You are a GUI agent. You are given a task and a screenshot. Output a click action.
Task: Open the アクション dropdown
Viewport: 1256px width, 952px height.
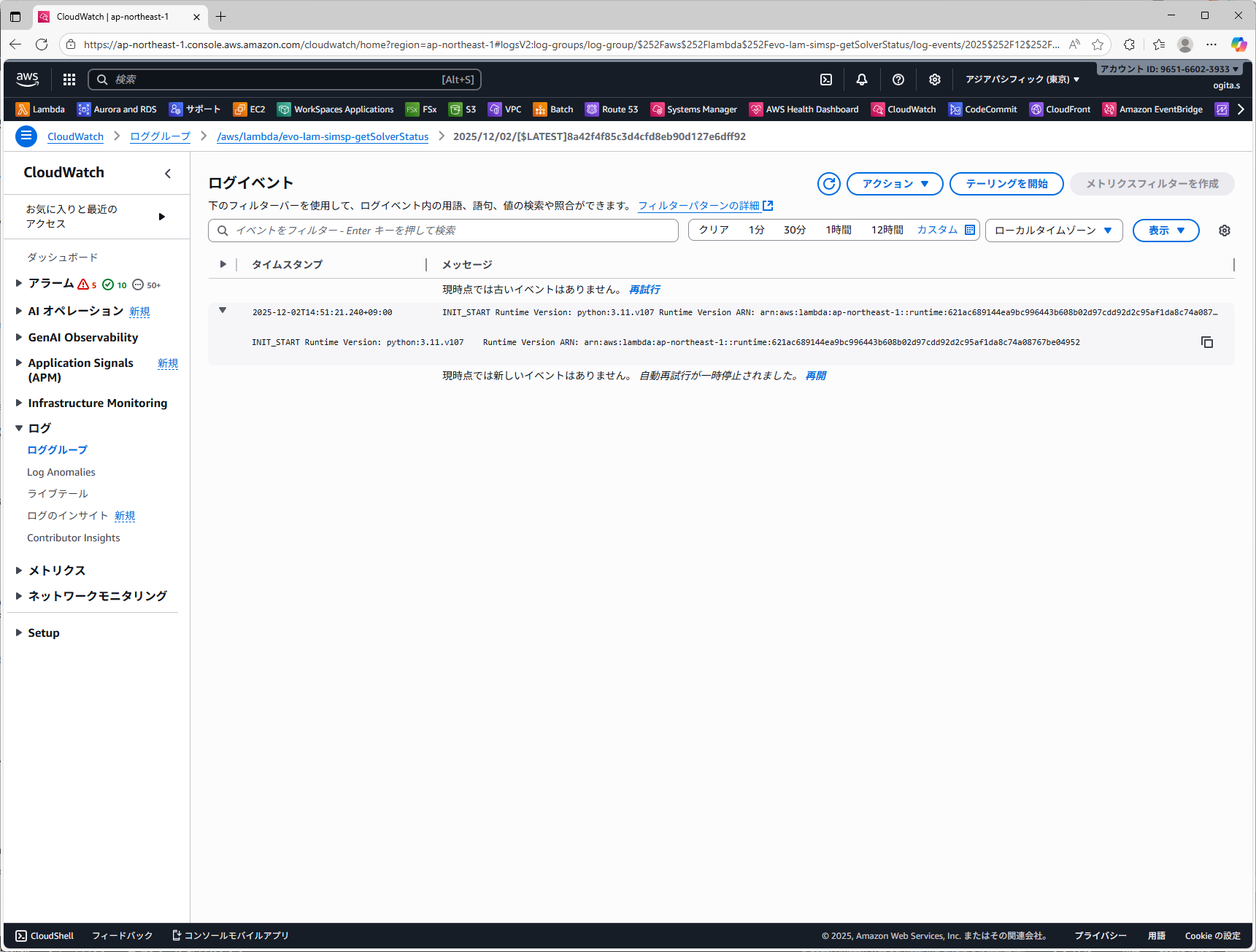894,184
